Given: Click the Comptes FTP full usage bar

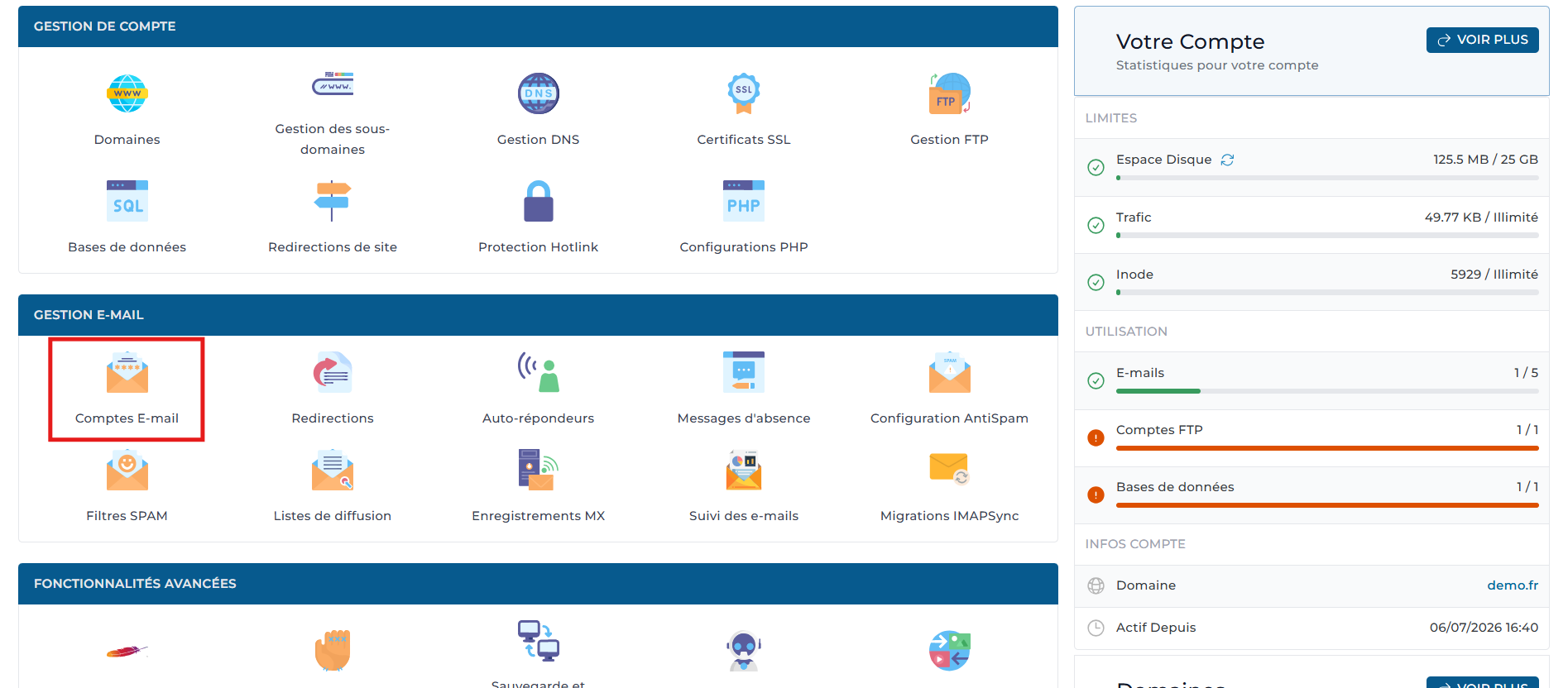Looking at the screenshot, I should point(1327,448).
